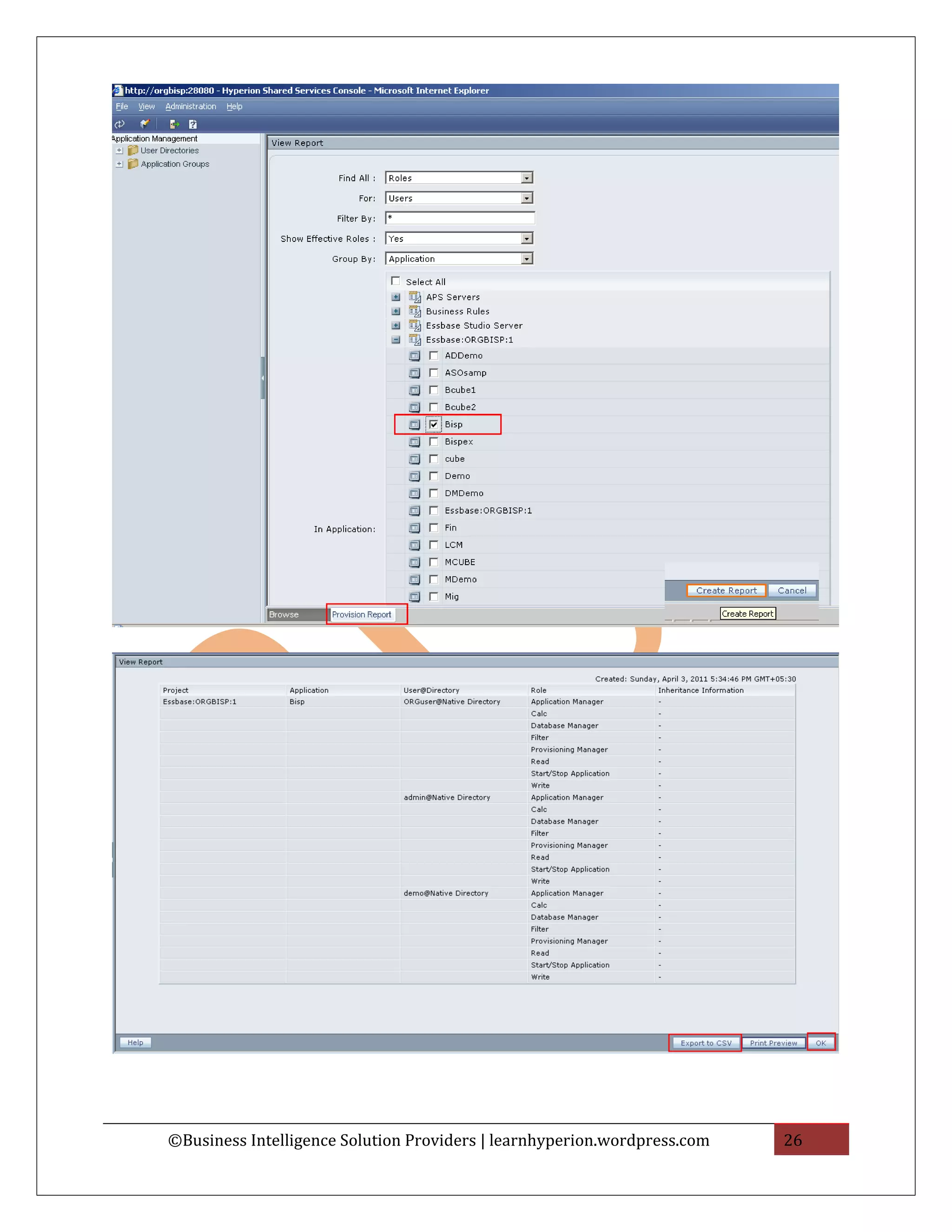Check the Mig application checkbox

(434, 596)
